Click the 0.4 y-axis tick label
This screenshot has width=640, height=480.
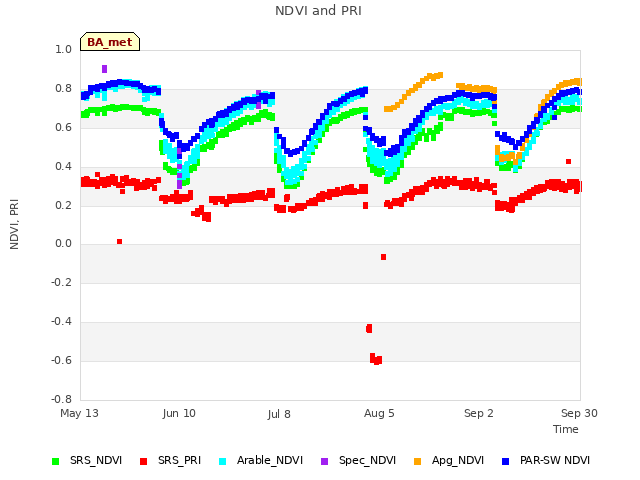coord(64,166)
